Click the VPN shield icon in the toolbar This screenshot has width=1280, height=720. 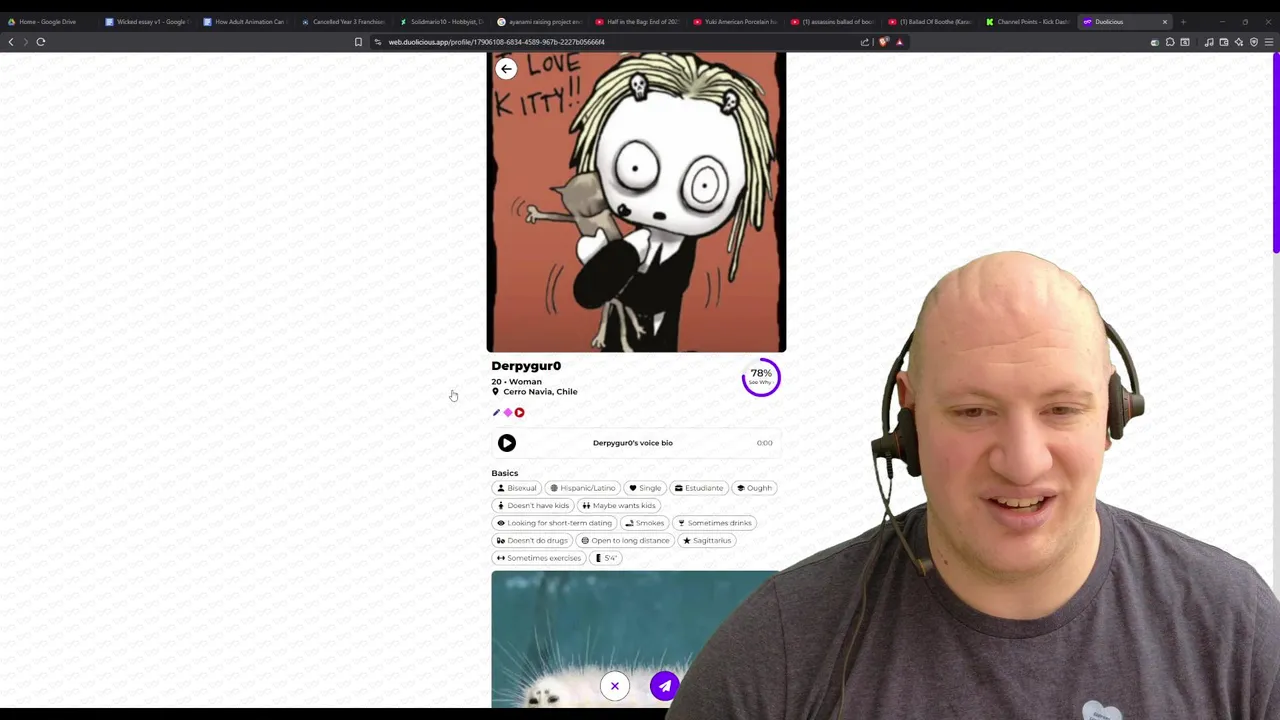(1254, 42)
